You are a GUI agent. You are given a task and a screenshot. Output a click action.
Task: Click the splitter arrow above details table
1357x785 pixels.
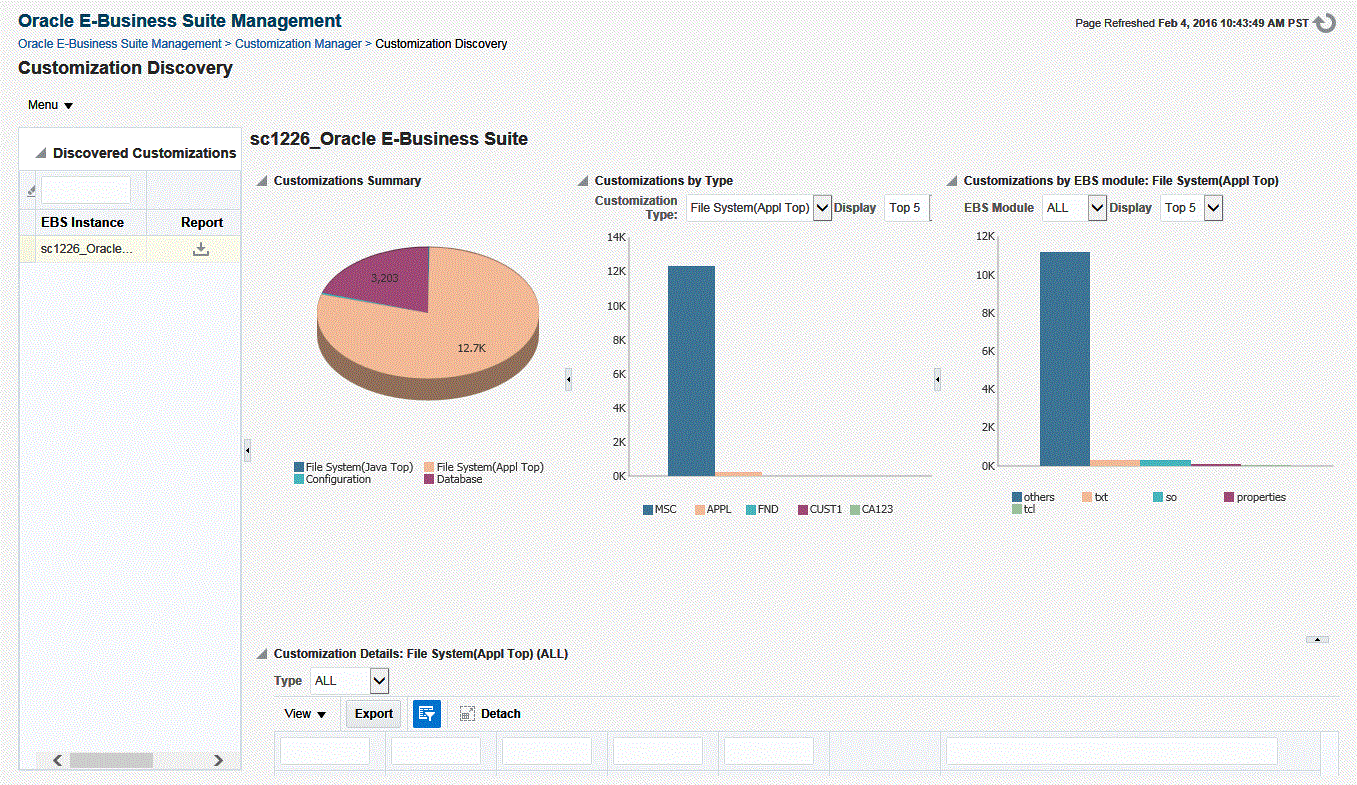(1318, 638)
